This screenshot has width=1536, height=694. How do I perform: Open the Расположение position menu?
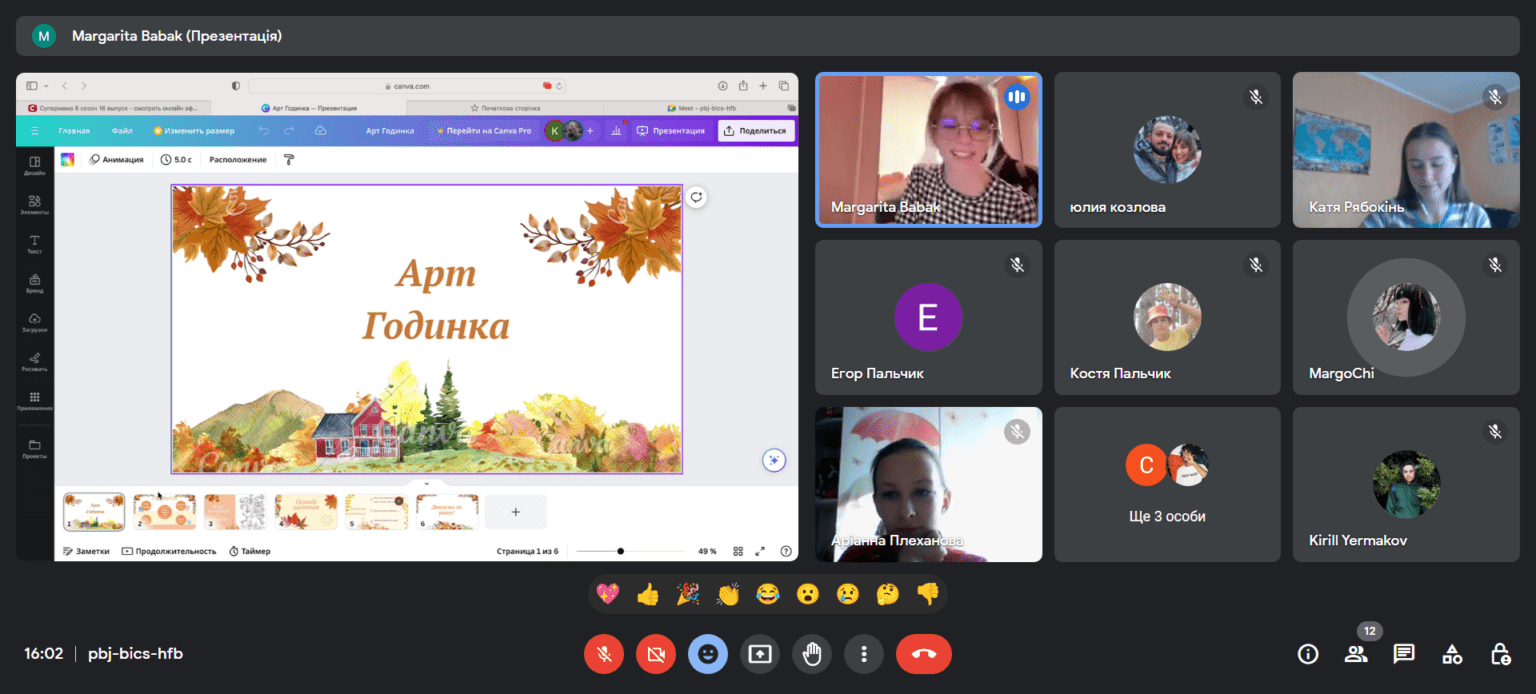pyautogui.click(x=238, y=159)
